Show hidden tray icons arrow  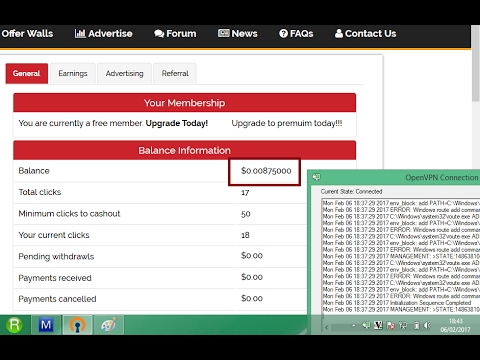[x=353, y=325]
